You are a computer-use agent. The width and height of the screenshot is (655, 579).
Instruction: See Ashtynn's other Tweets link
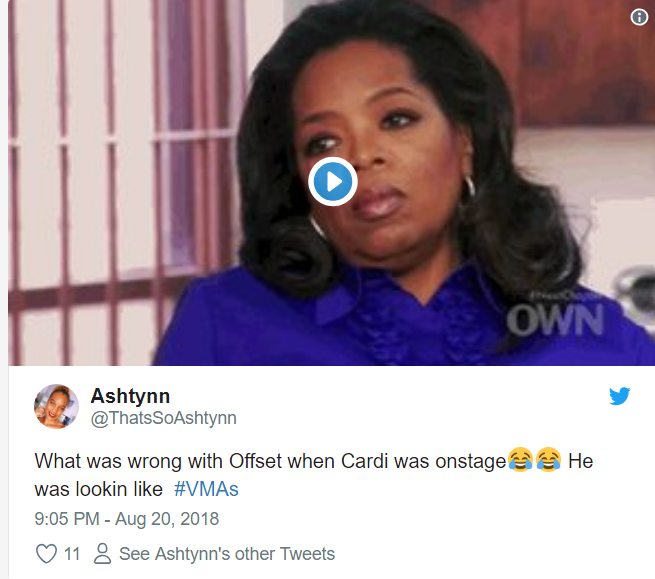coord(227,554)
